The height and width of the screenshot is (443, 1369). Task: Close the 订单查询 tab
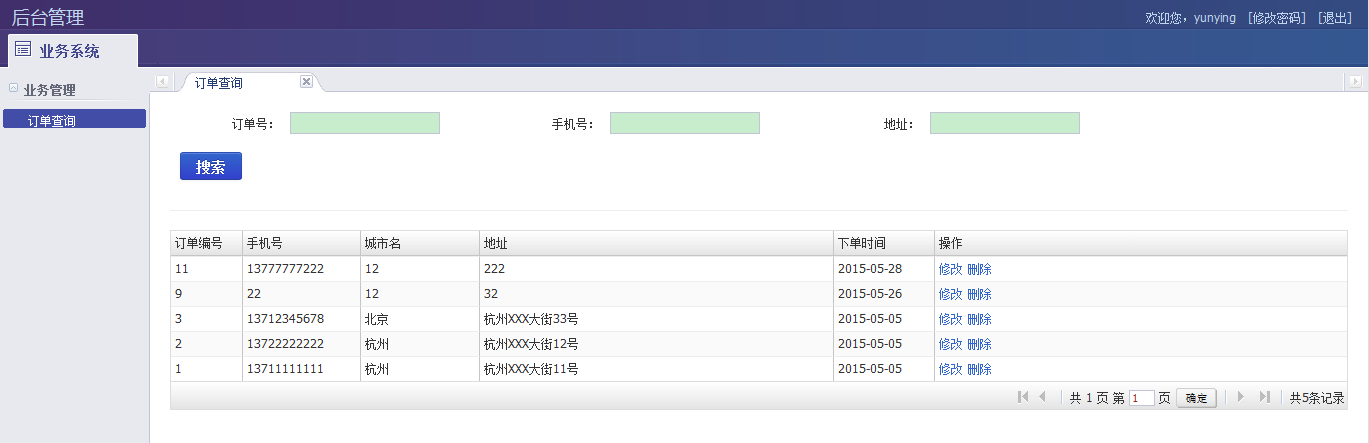coord(307,82)
